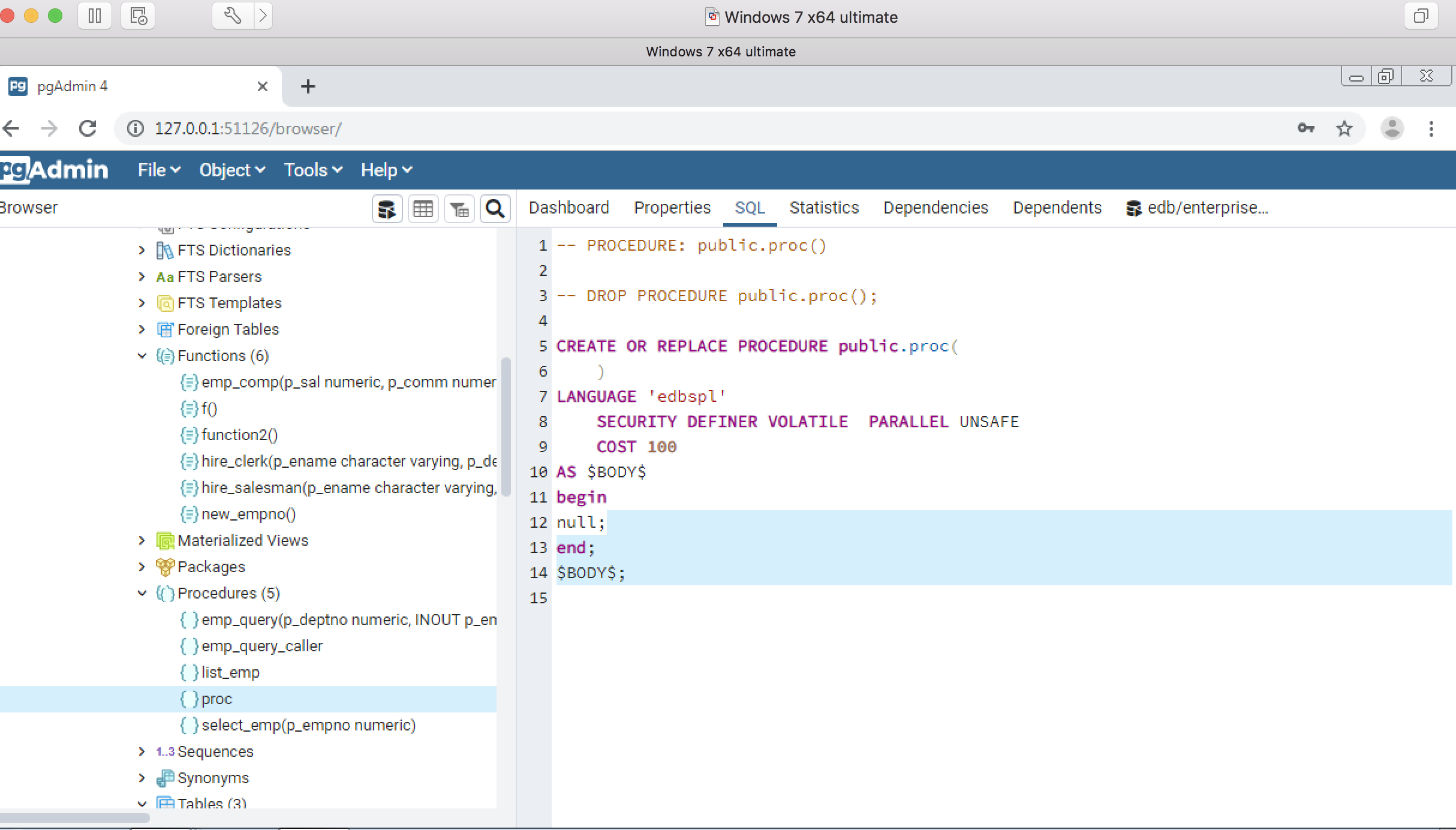Click the View Data grid icon
This screenshot has width=1456, height=830.
click(x=423, y=209)
